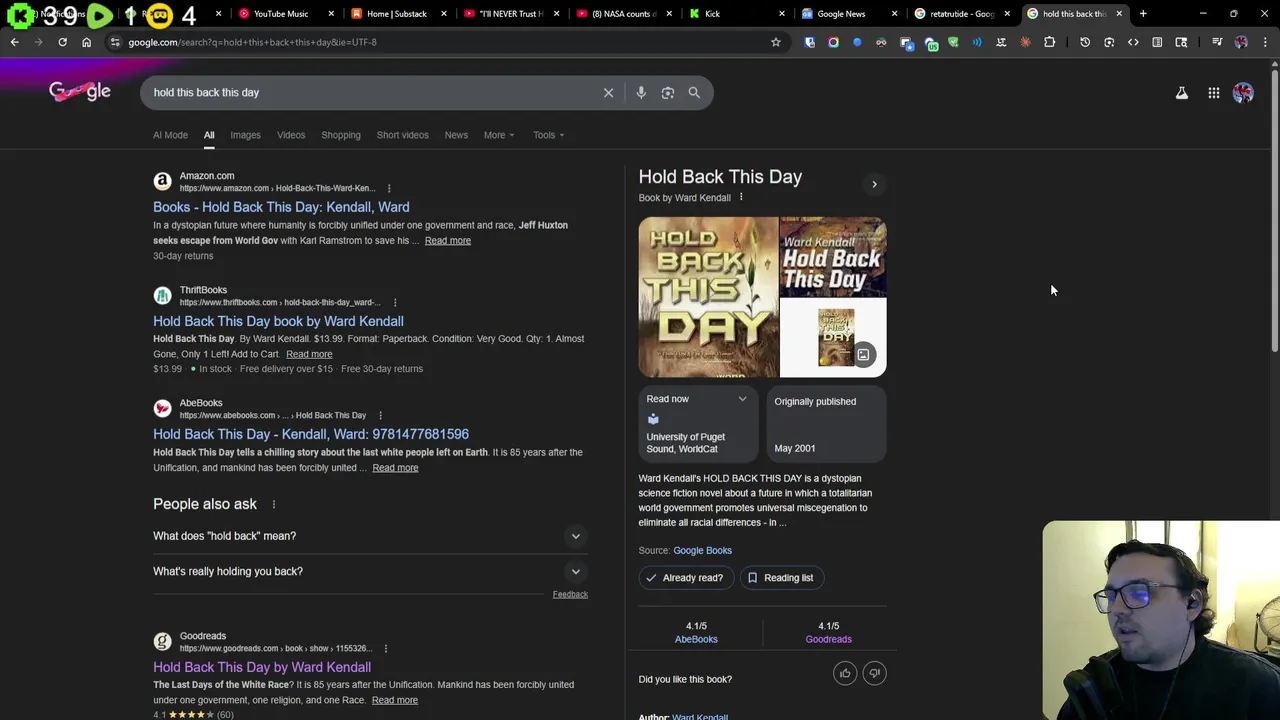Screen dimensions: 1280x720
Task: Open the Google account avatar
Action: [1243, 92]
